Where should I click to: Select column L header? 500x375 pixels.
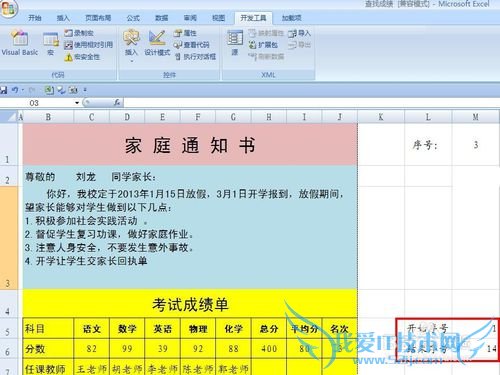(428, 117)
